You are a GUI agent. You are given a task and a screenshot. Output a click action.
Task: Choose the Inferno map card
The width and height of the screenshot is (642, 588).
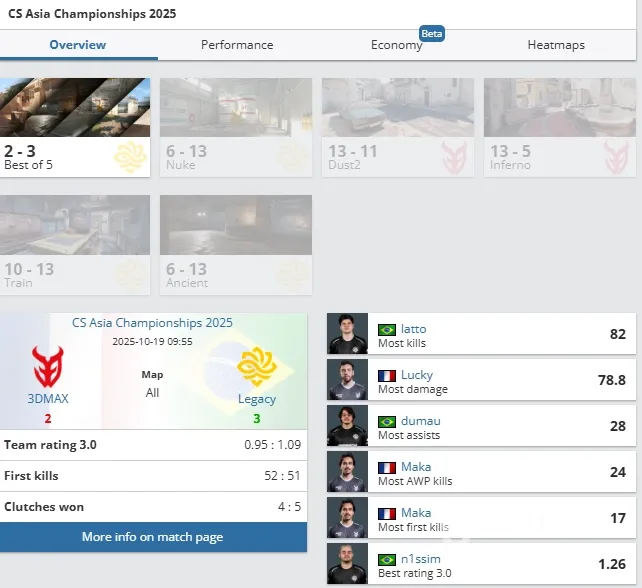point(558,127)
